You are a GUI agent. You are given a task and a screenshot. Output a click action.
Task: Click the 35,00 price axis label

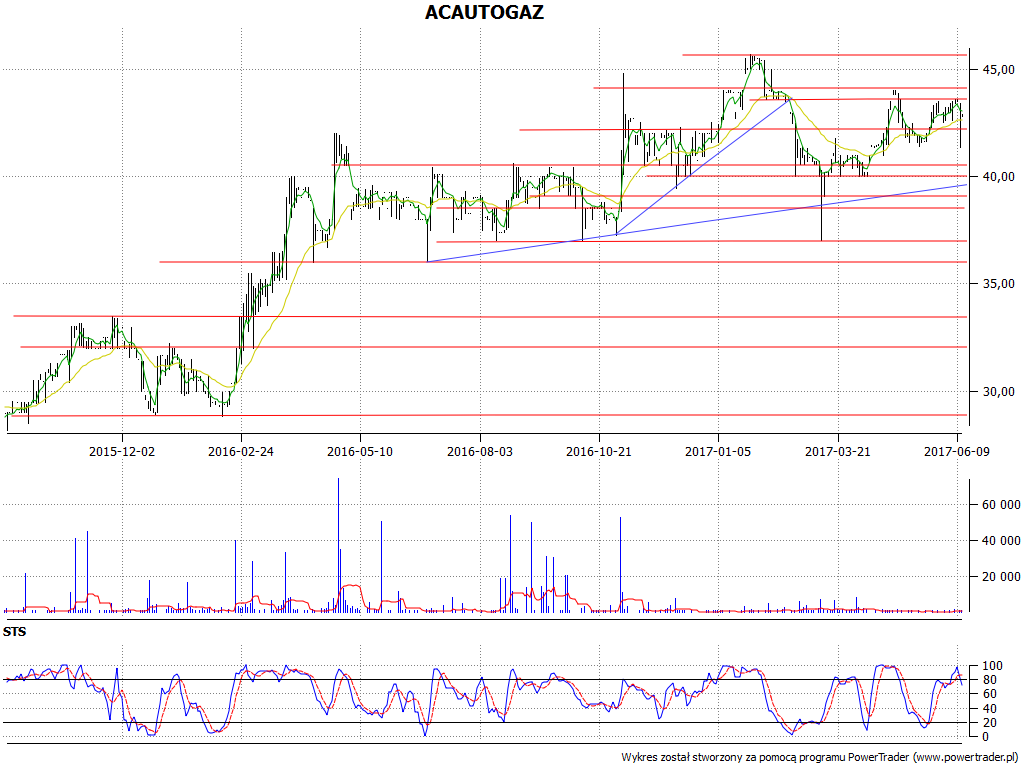pos(997,283)
